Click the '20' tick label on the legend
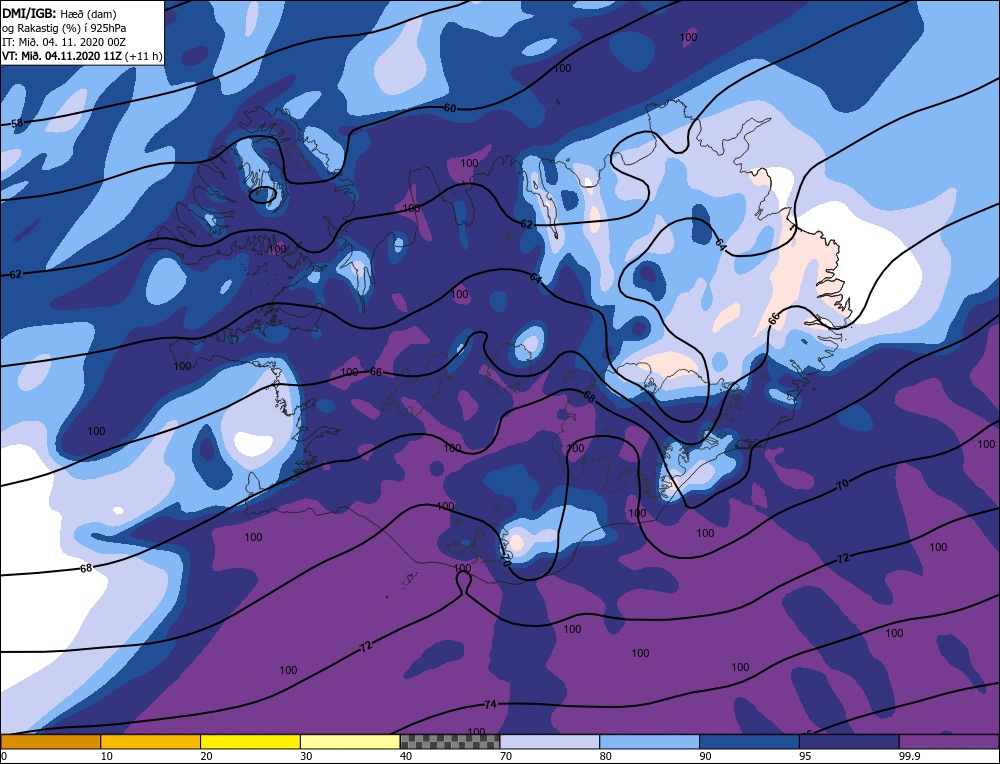This screenshot has width=1000, height=764. (206, 756)
